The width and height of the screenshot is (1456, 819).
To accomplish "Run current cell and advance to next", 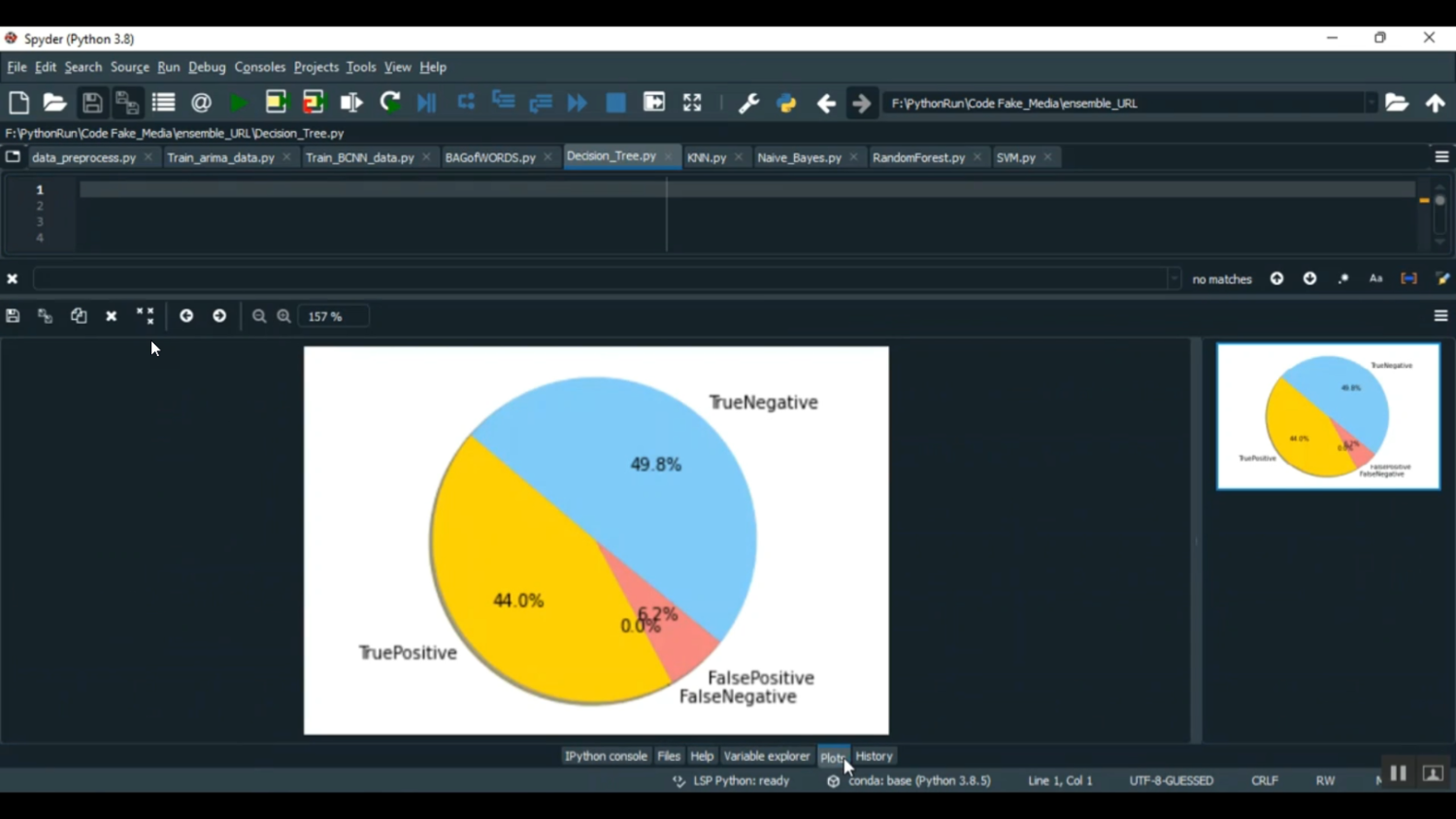I will [x=314, y=103].
